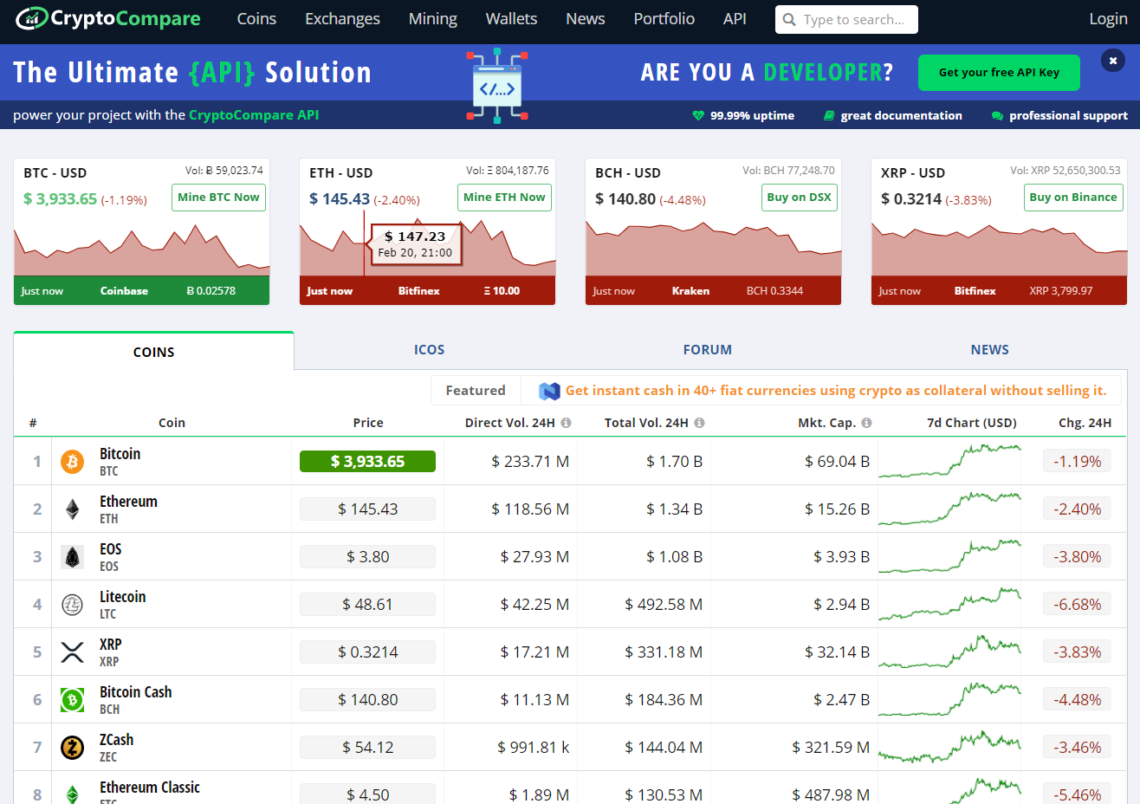The image size is (1140, 804).
Task: Open the featured instant cash promo link
Action: tap(835, 390)
